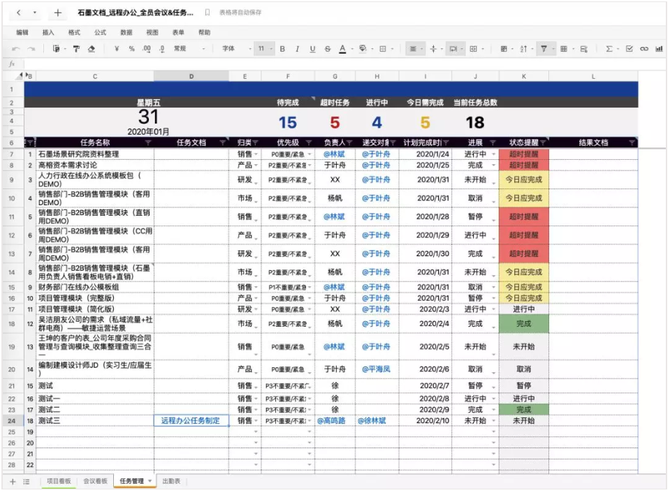Click the font color A swatch
The width and height of the screenshot is (670, 495).
click(x=342, y=48)
